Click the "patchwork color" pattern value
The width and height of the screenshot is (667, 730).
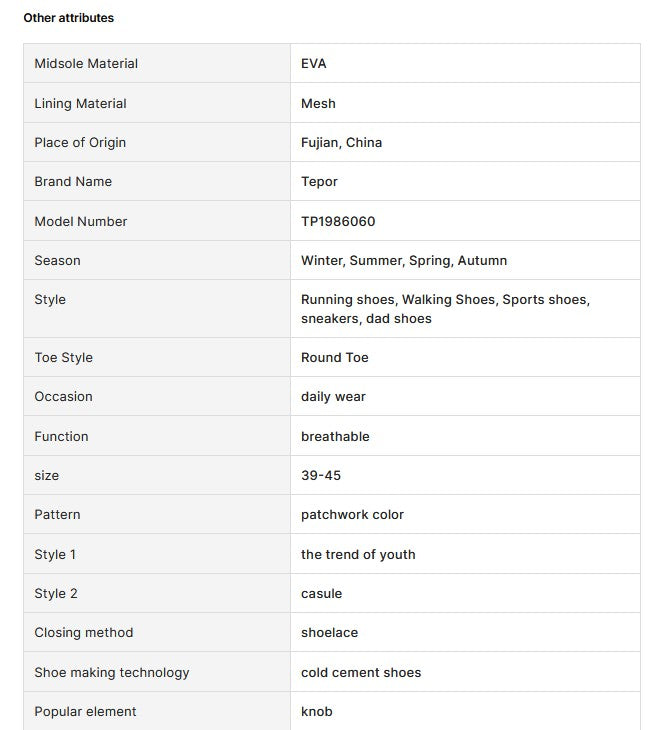coord(352,514)
